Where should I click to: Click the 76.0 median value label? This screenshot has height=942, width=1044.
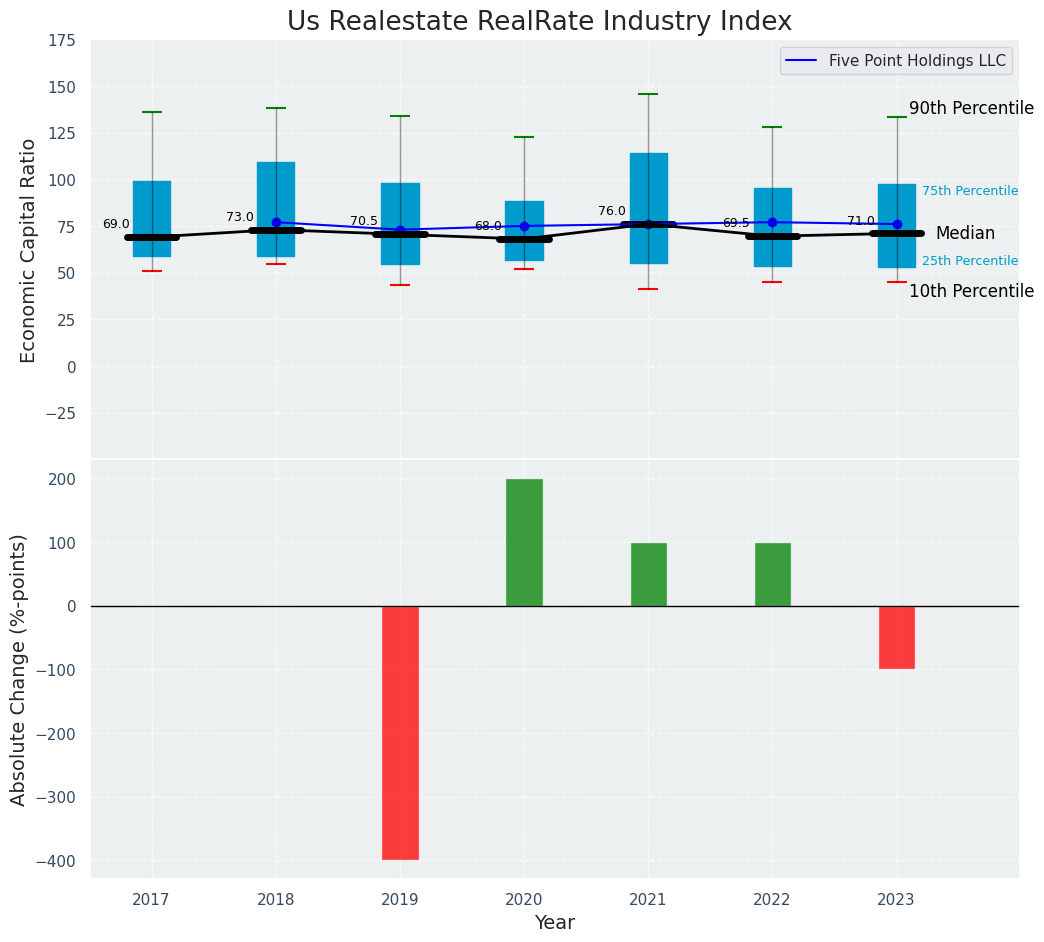[612, 211]
